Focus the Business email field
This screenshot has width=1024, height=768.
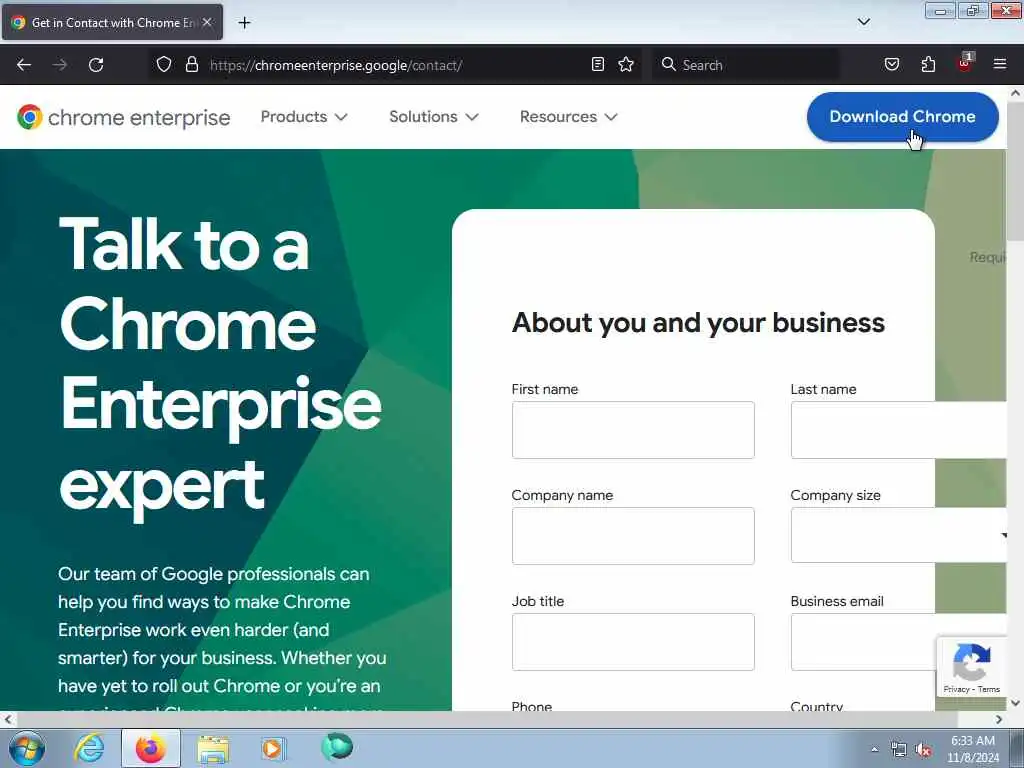863,641
